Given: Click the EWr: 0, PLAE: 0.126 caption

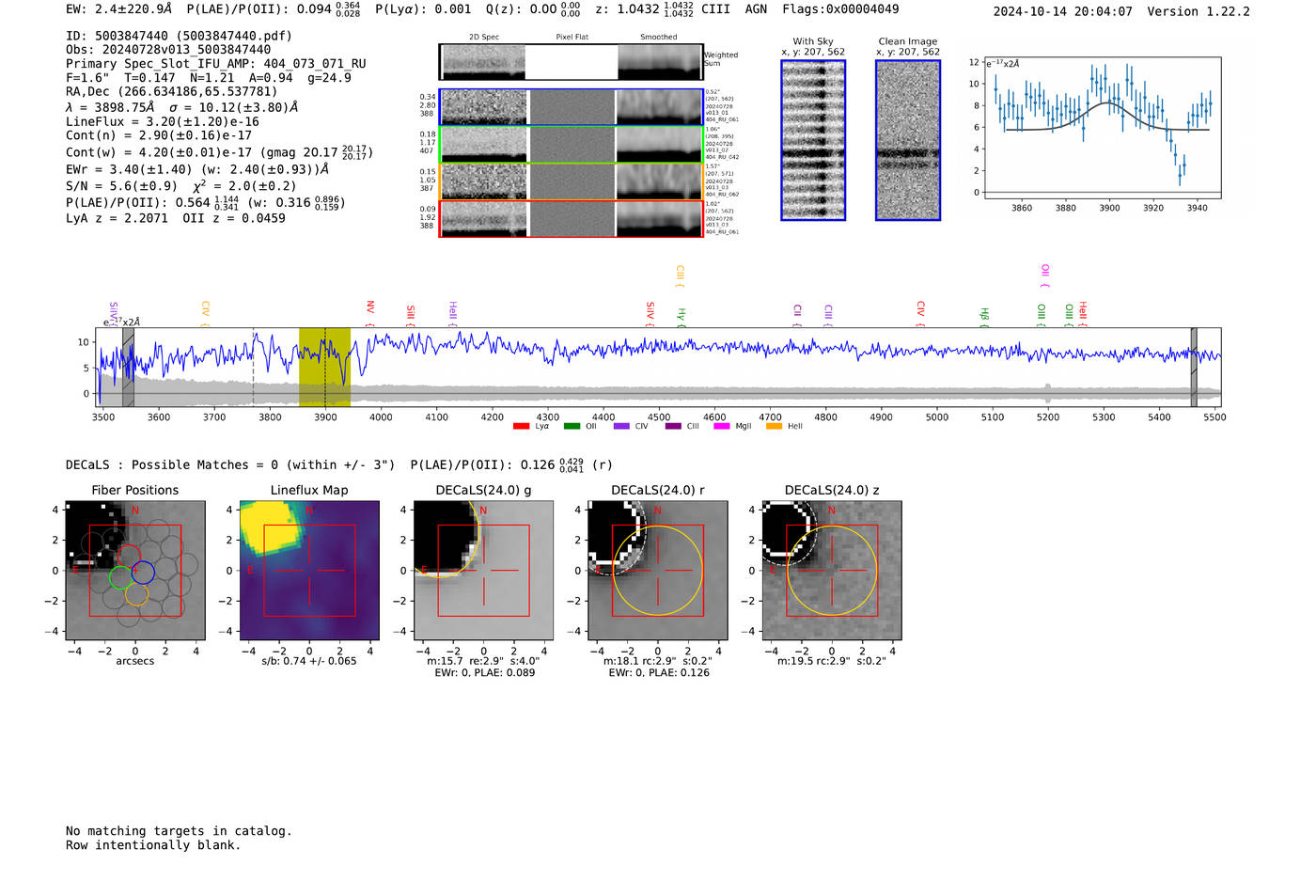Looking at the screenshot, I should pyautogui.click(x=659, y=673).
